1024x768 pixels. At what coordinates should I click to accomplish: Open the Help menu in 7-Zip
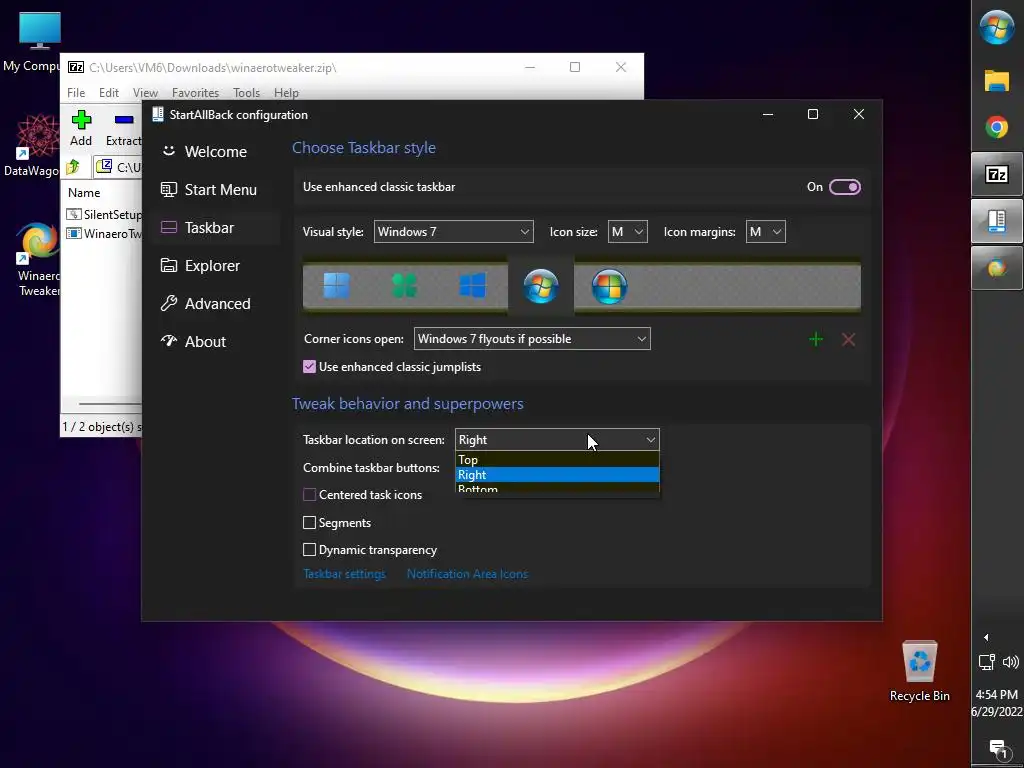[x=286, y=93]
